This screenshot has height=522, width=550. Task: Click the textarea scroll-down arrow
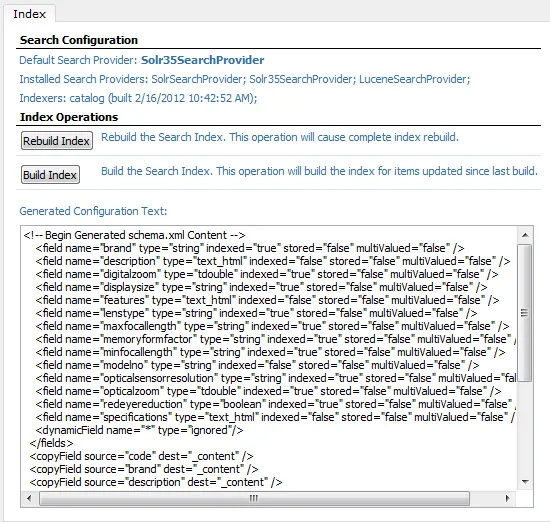click(525, 482)
